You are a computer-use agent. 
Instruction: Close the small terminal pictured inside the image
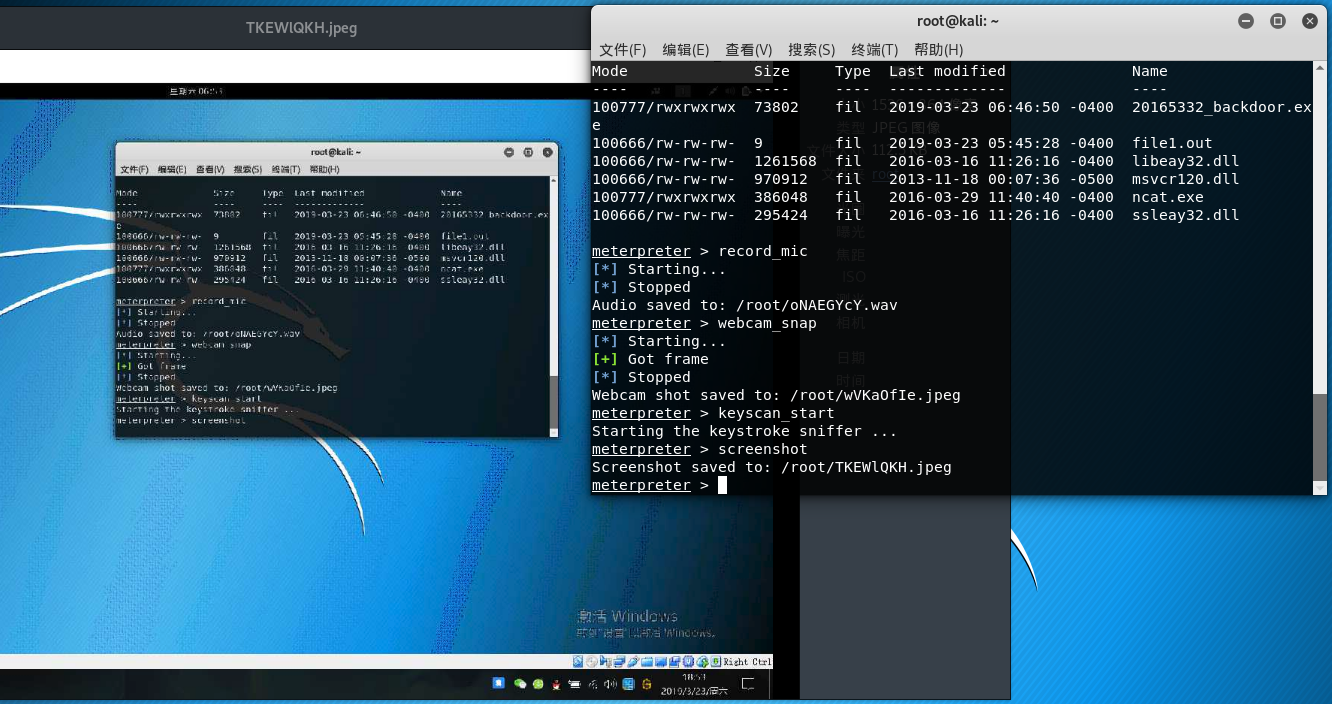(548, 152)
